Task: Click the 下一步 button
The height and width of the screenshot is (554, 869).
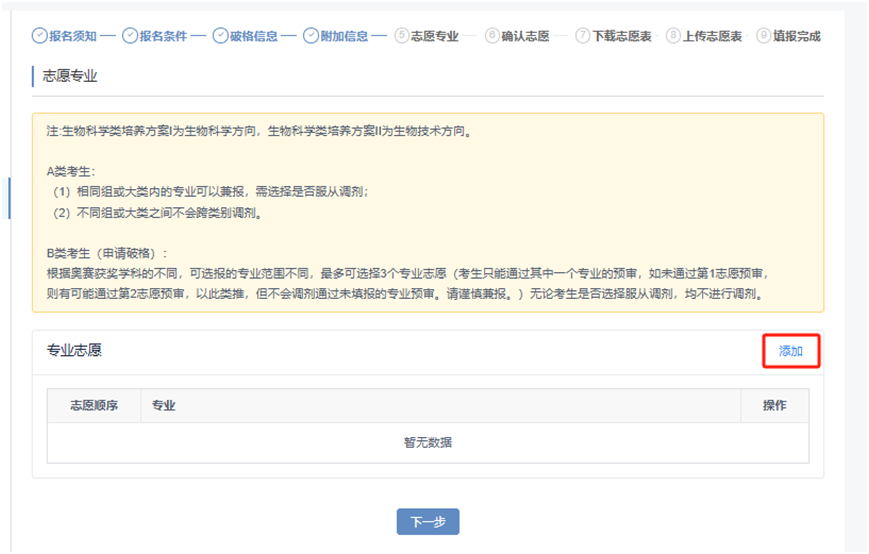Action: click(428, 521)
